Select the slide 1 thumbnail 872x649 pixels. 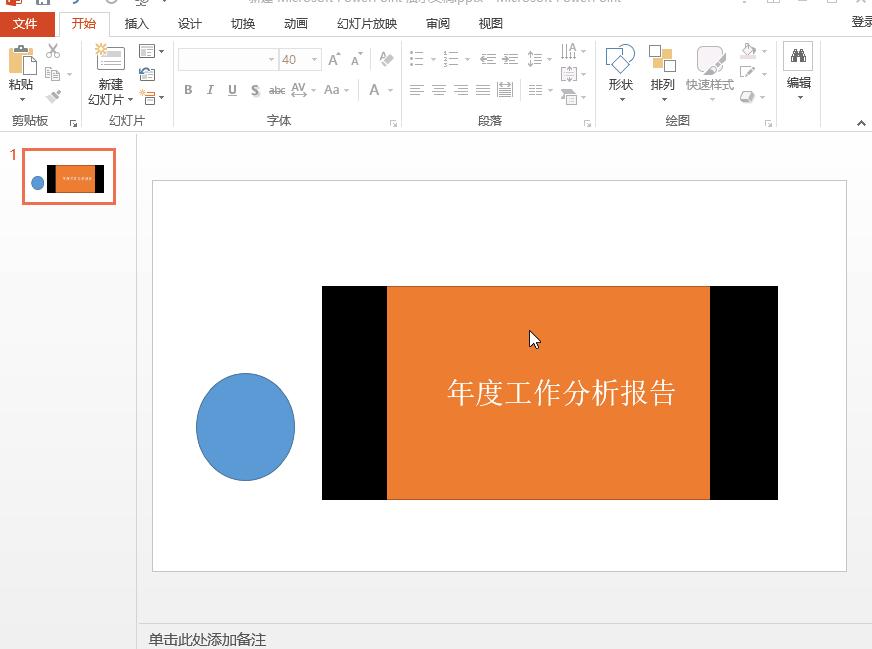[68, 176]
